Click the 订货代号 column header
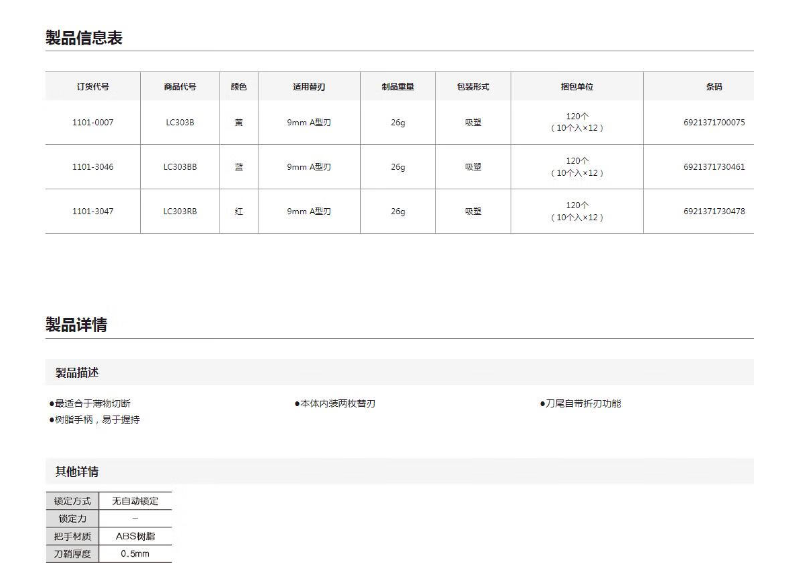The image size is (799, 580). [x=93, y=87]
